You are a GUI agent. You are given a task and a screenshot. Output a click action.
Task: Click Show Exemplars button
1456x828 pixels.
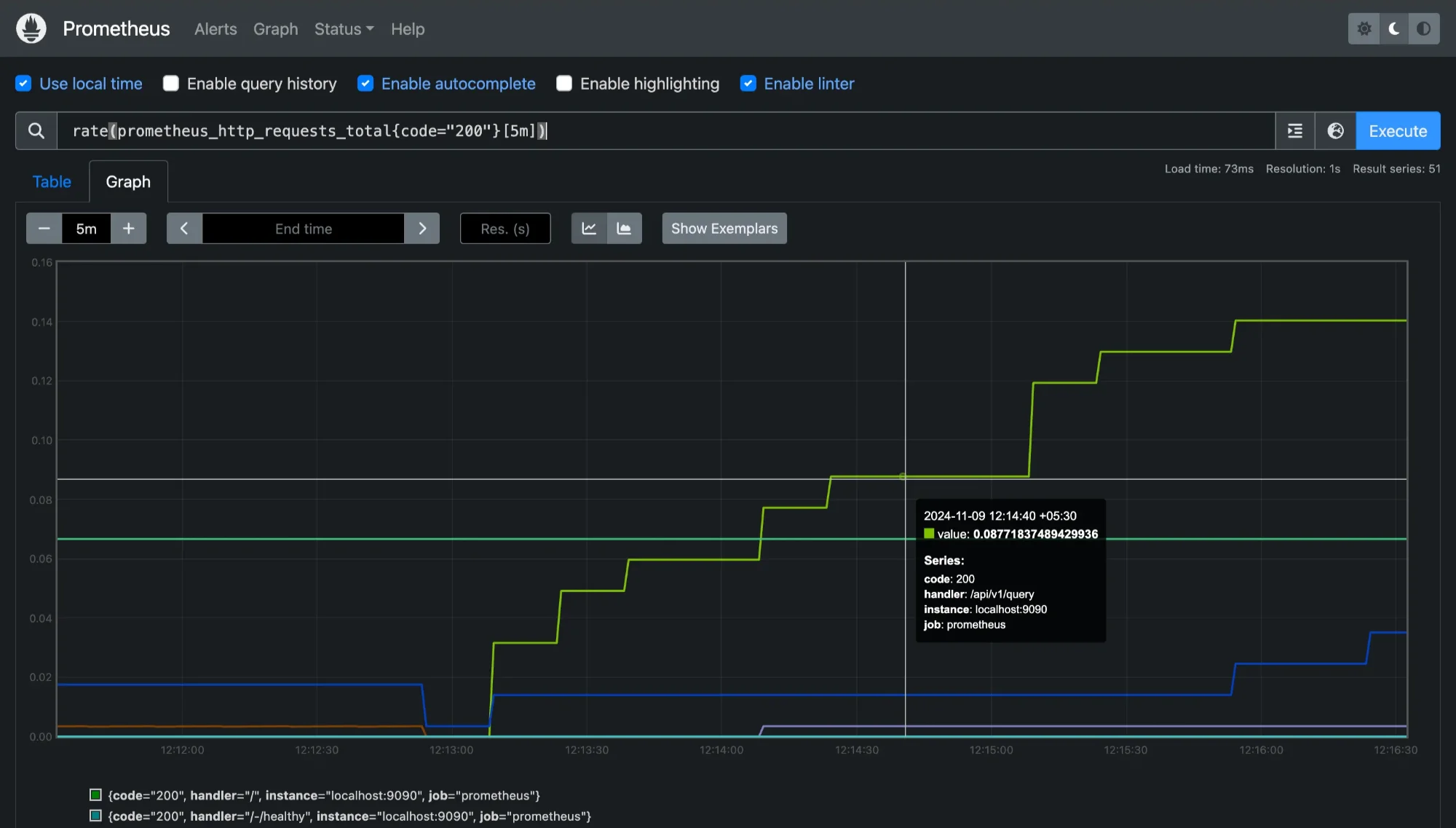point(724,229)
